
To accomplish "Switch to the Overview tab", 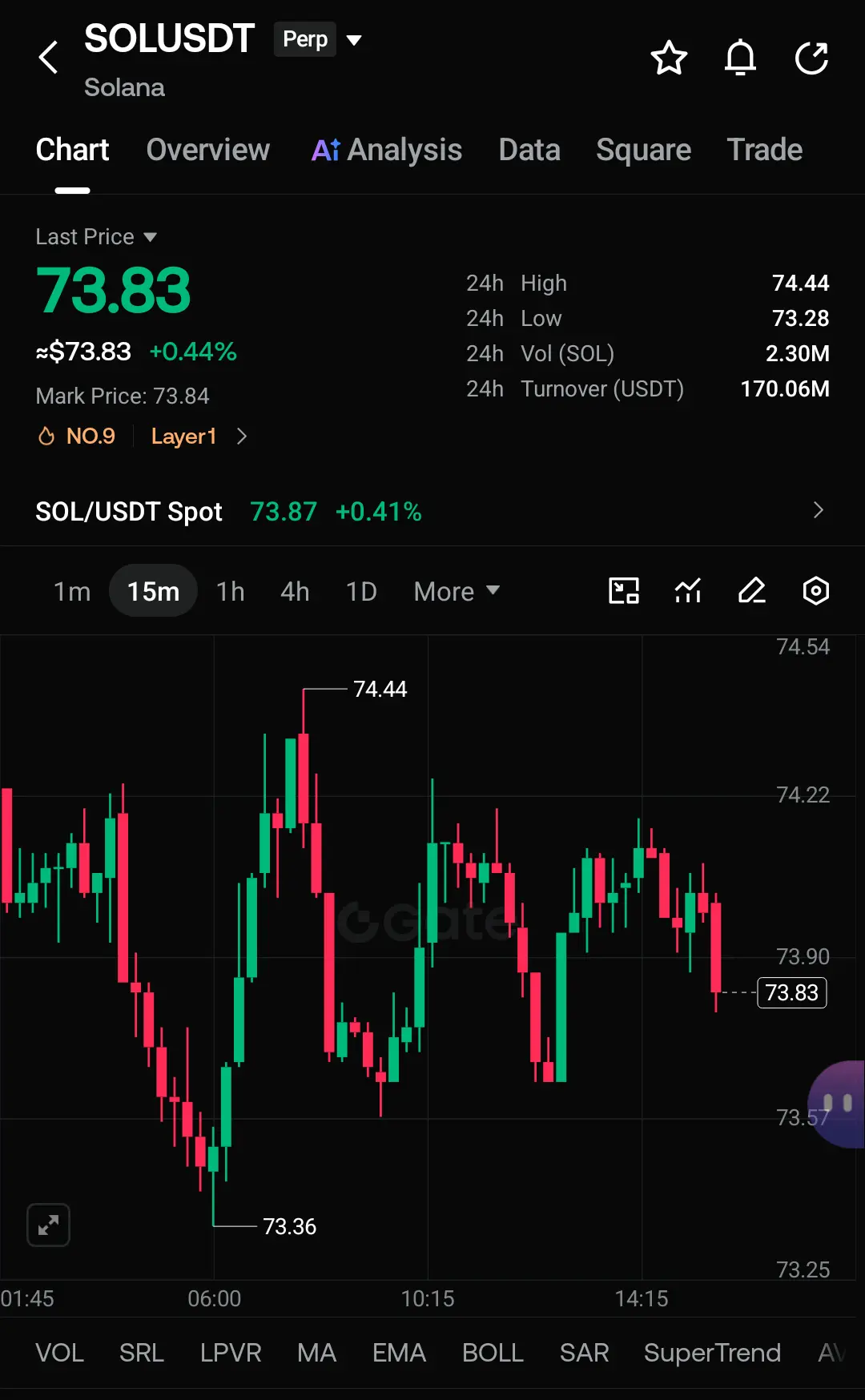I will point(208,150).
